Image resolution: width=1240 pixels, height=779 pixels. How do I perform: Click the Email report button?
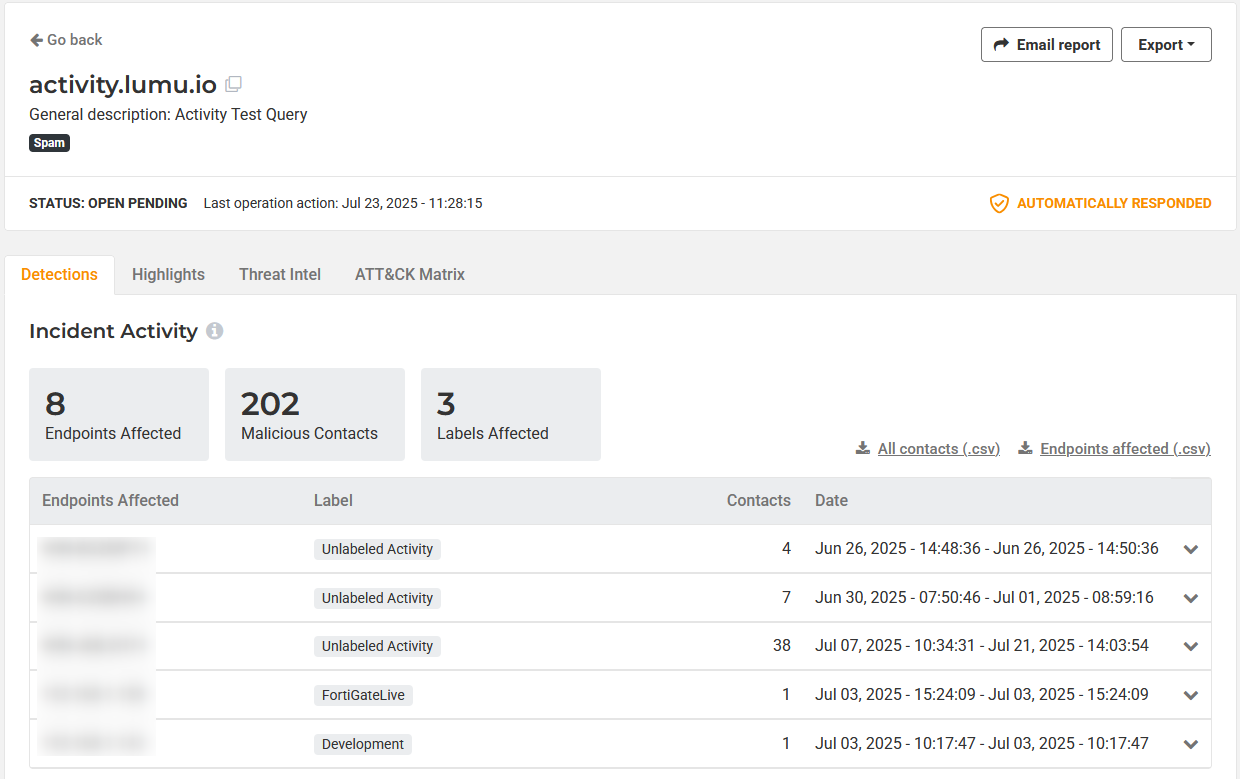[1046, 45]
